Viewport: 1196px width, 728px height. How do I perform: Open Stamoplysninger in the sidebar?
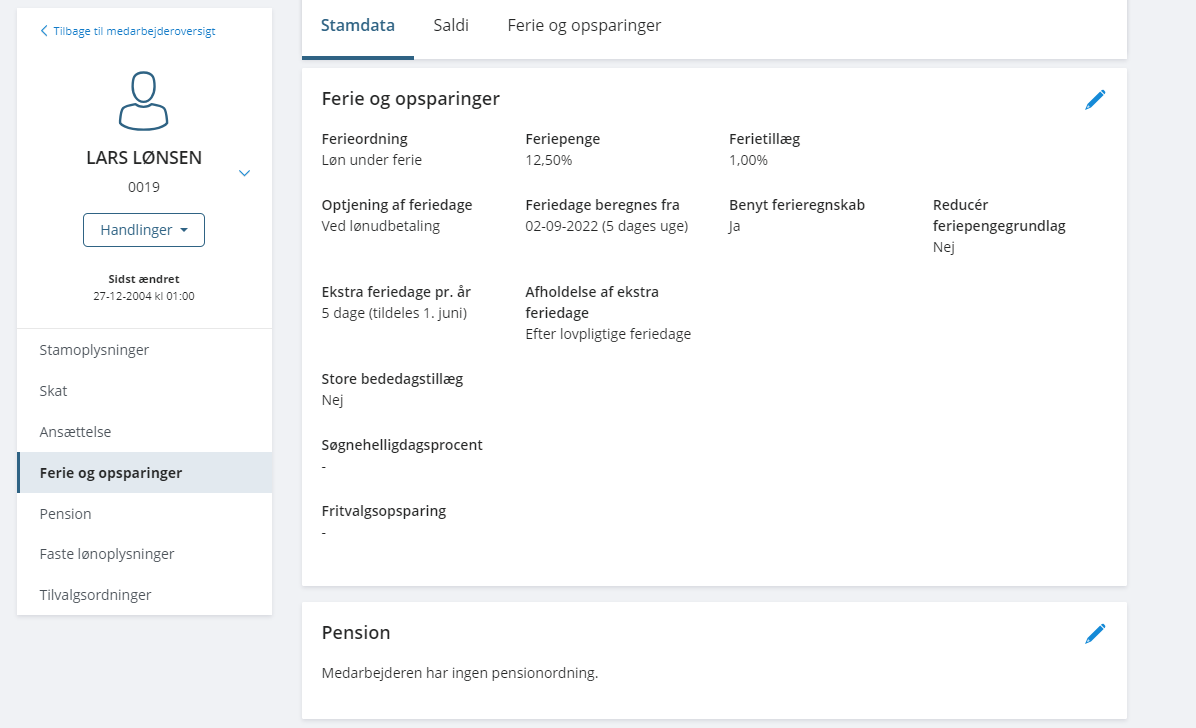click(x=94, y=350)
